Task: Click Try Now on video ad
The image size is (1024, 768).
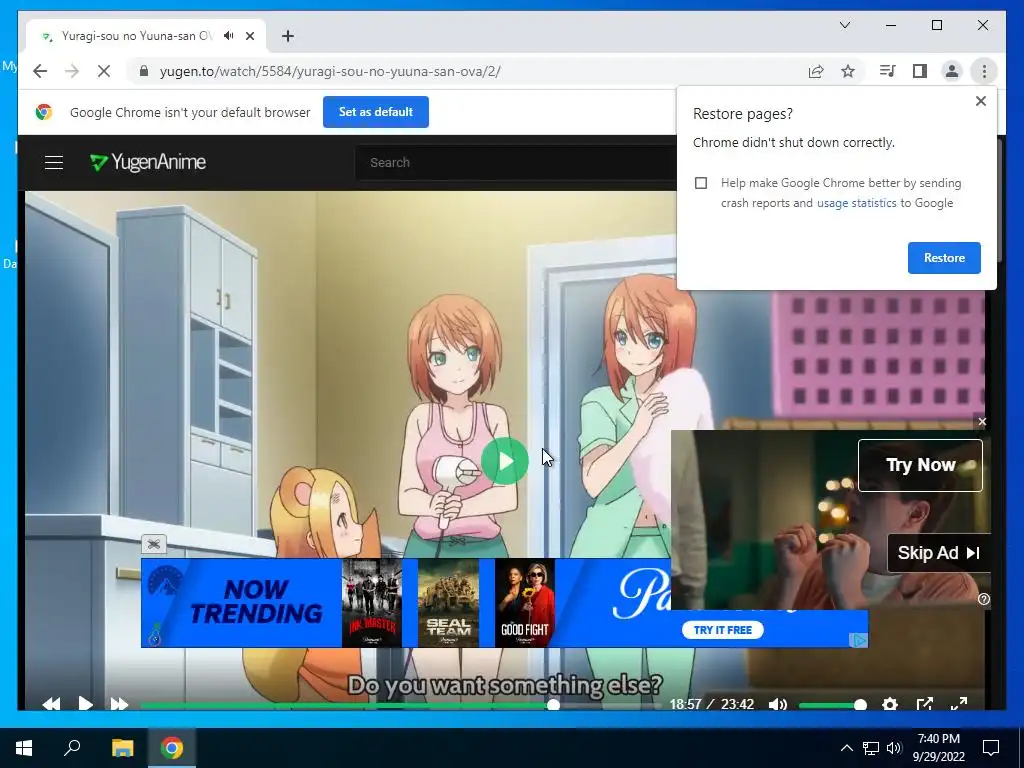Action: (x=920, y=465)
